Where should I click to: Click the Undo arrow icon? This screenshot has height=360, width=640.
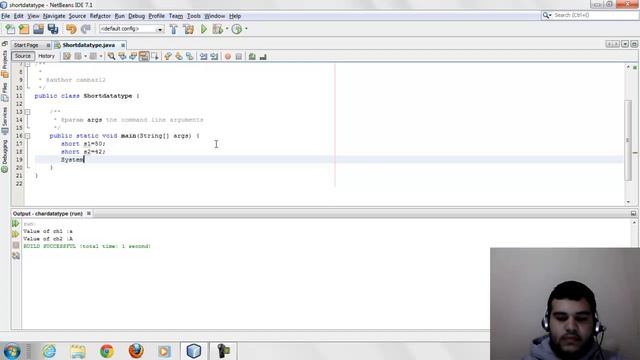(71, 29)
